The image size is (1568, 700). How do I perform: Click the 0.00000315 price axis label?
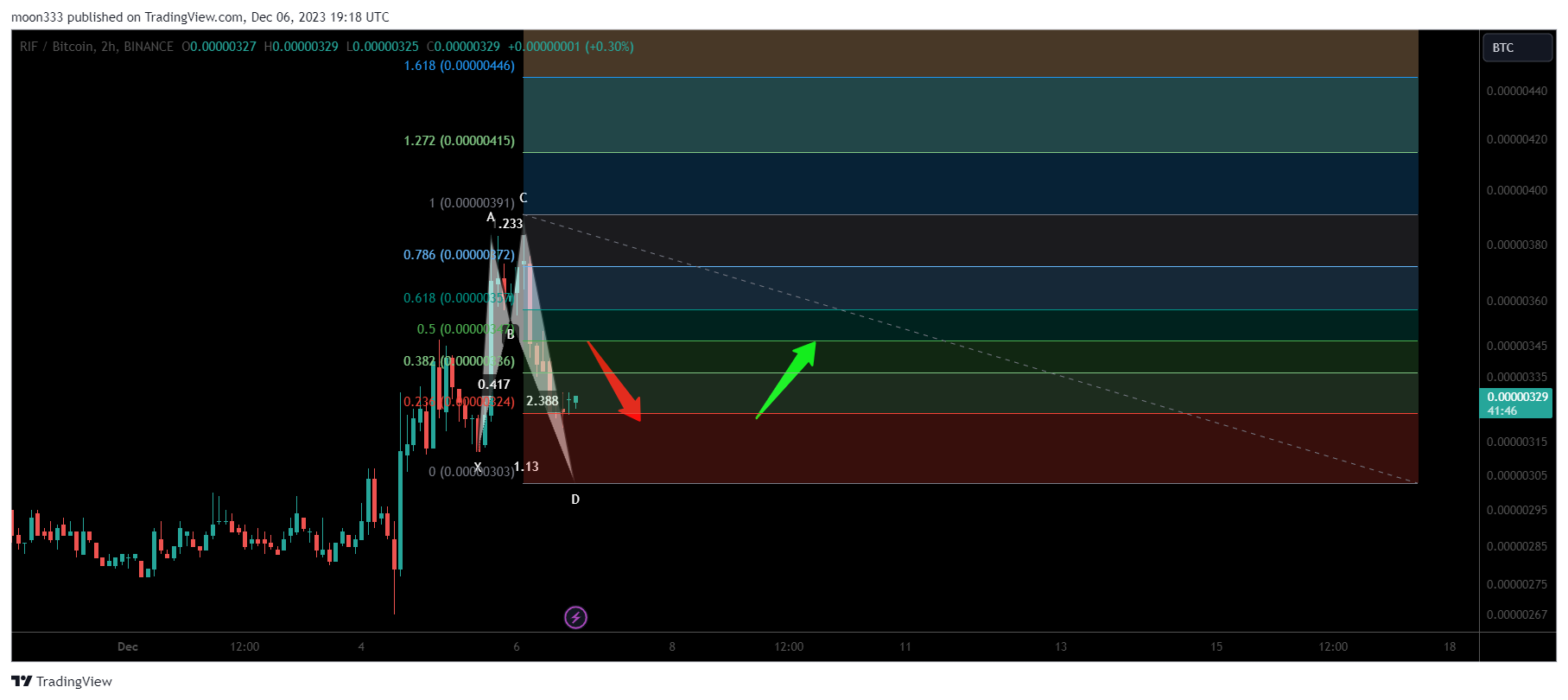[1517, 442]
